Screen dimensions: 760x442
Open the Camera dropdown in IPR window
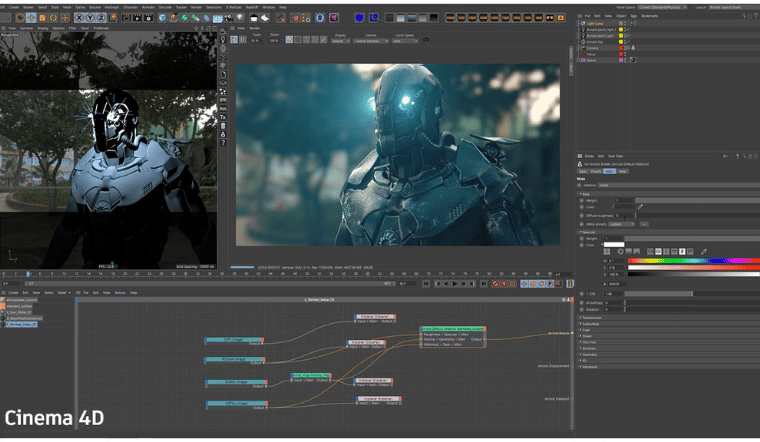tap(371, 41)
